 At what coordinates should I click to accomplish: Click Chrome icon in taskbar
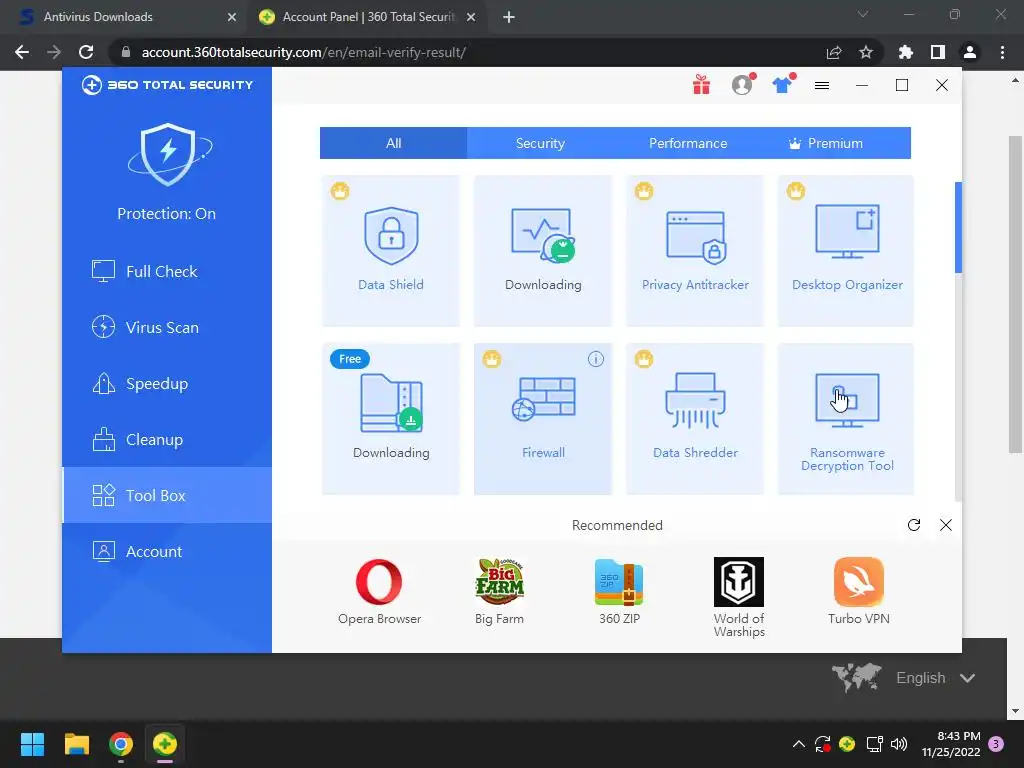(x=121, y=744)
